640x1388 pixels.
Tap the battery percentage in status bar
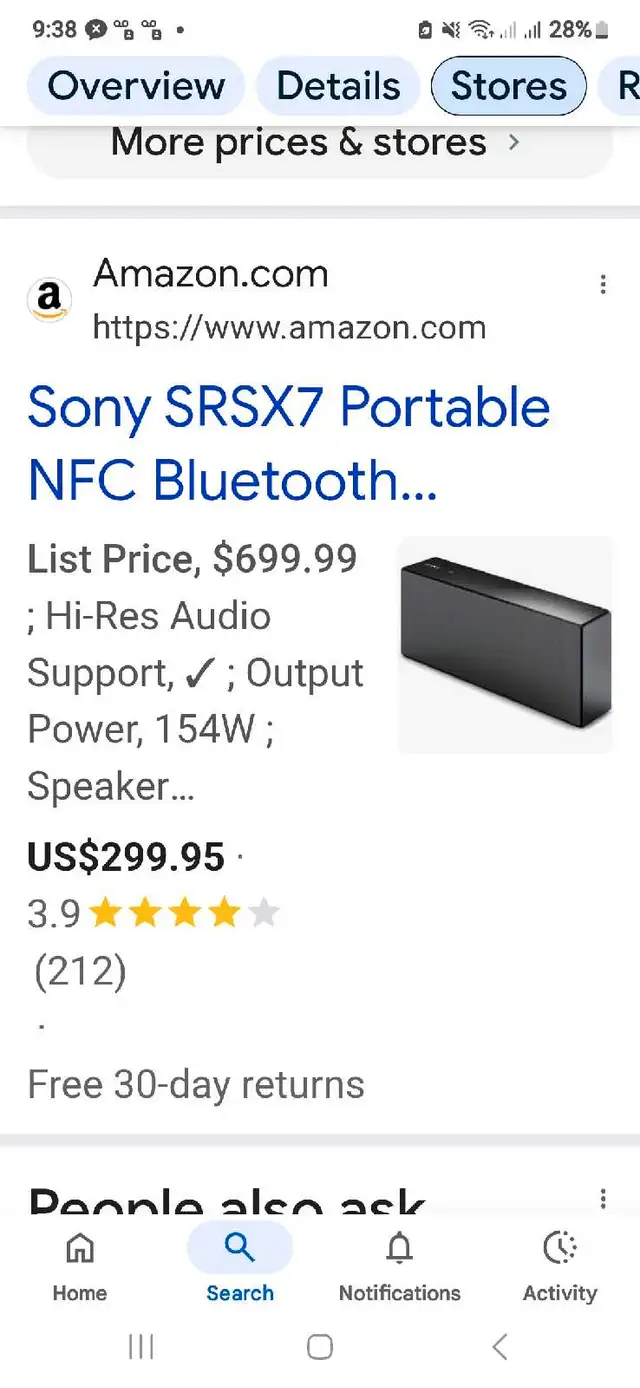coord(570,30)
